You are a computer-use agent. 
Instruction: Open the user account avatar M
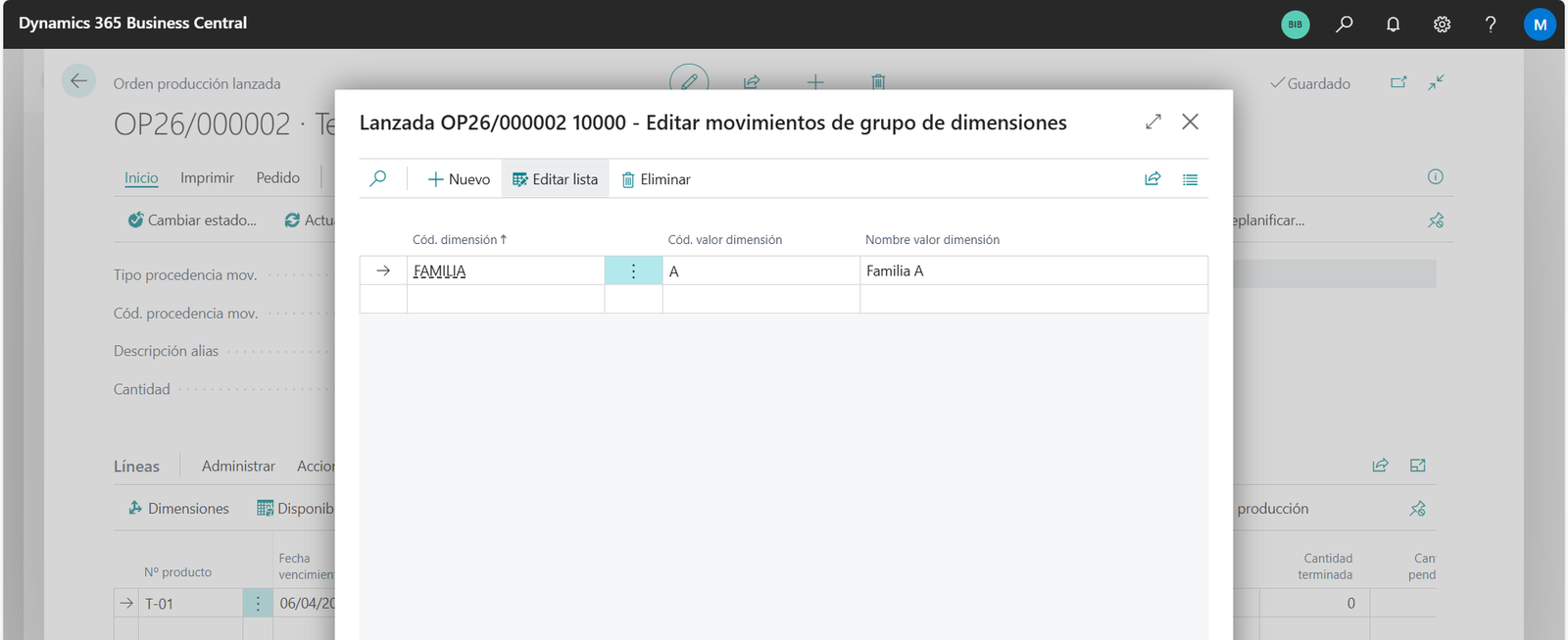pyautogui.click(x=1540, y=25)
